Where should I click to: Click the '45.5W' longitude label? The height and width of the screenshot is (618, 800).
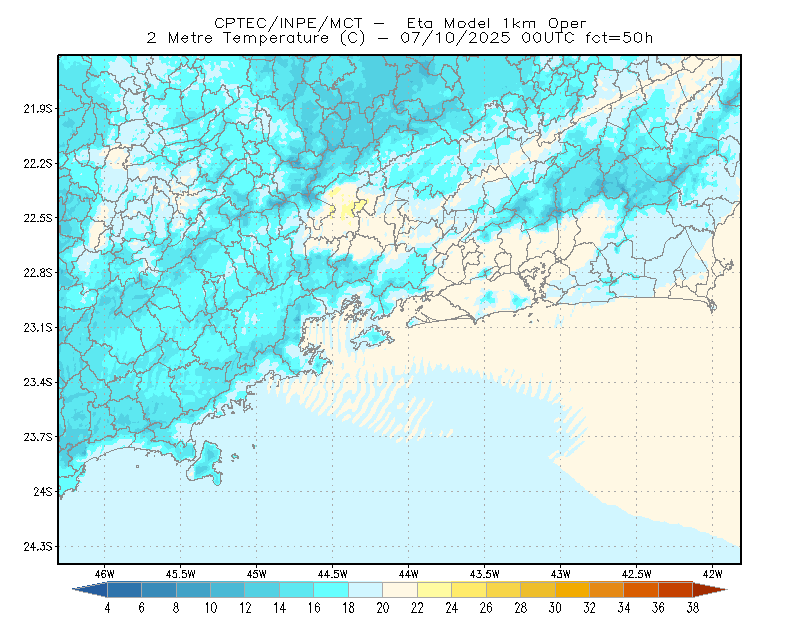[181, 574]
